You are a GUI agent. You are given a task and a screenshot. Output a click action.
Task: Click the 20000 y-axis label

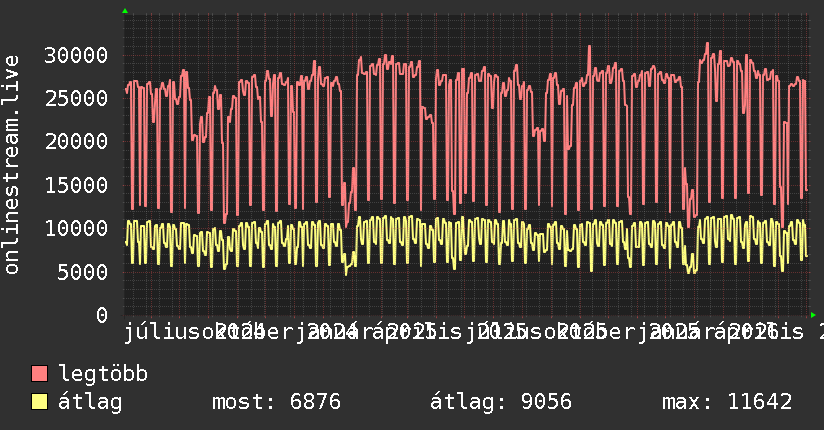coord(76,141)
